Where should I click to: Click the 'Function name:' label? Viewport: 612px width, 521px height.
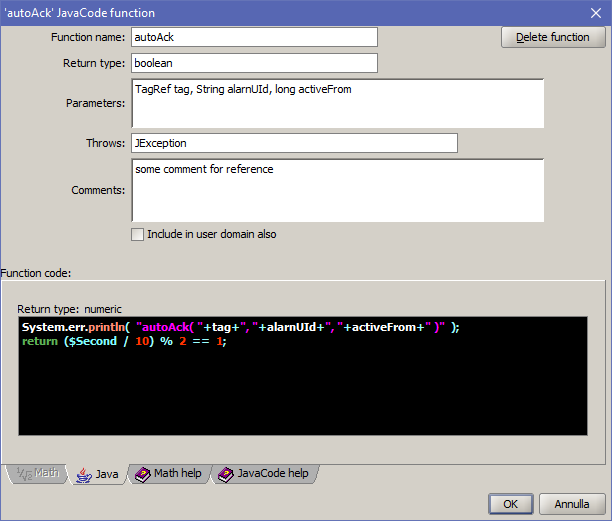(88, 37)
